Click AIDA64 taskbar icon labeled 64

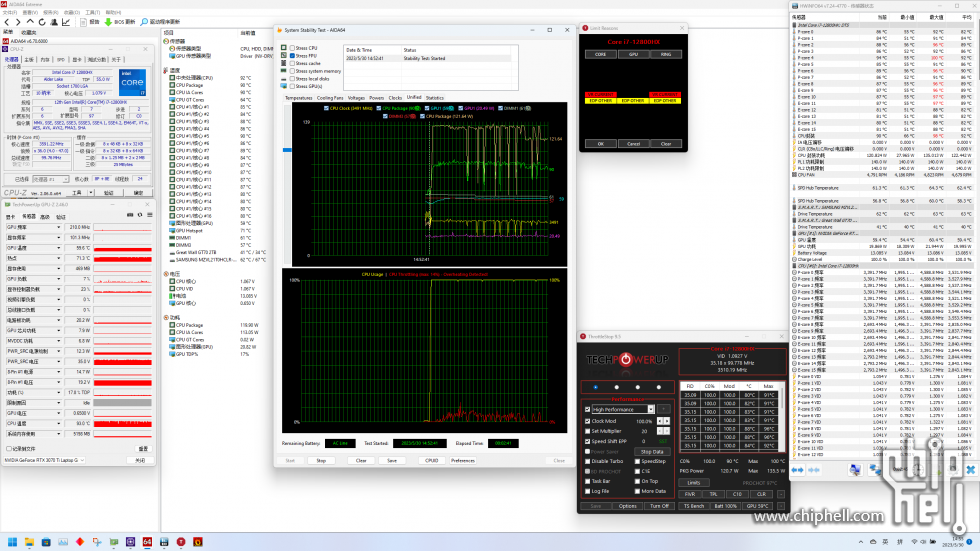click(x=147, y=542)
